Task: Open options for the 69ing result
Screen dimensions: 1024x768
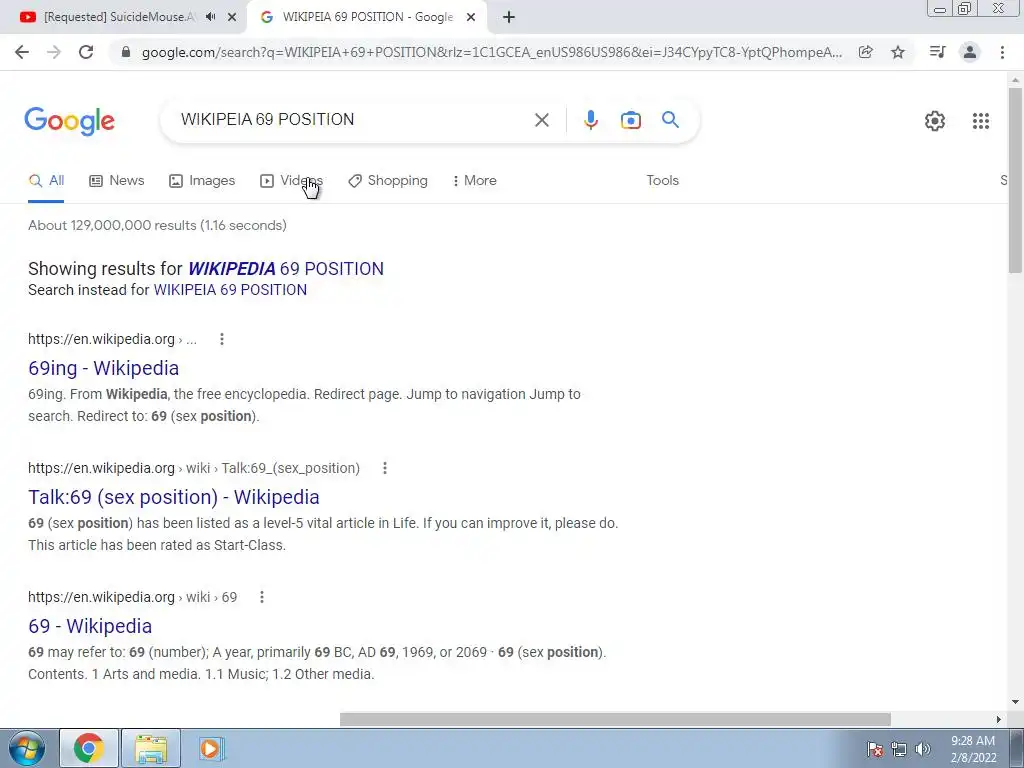Action: (x=222, y=339)
